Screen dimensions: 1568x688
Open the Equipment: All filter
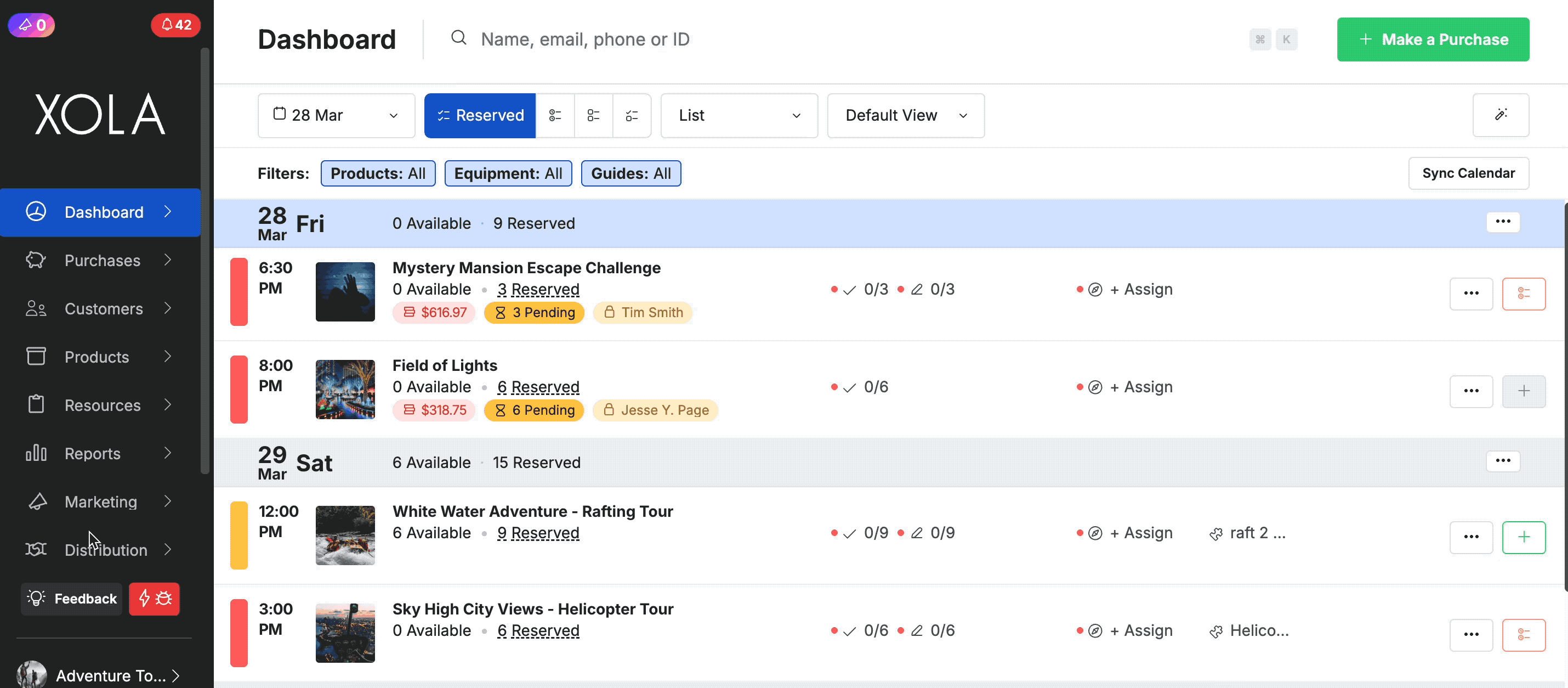[x=508, y=173]
